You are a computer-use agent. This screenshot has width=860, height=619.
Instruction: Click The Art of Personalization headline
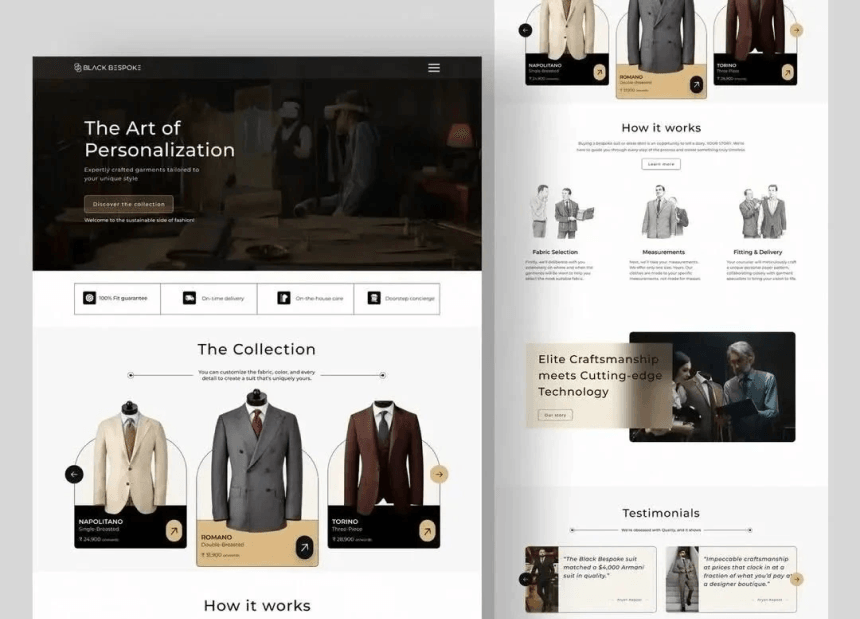159,139
